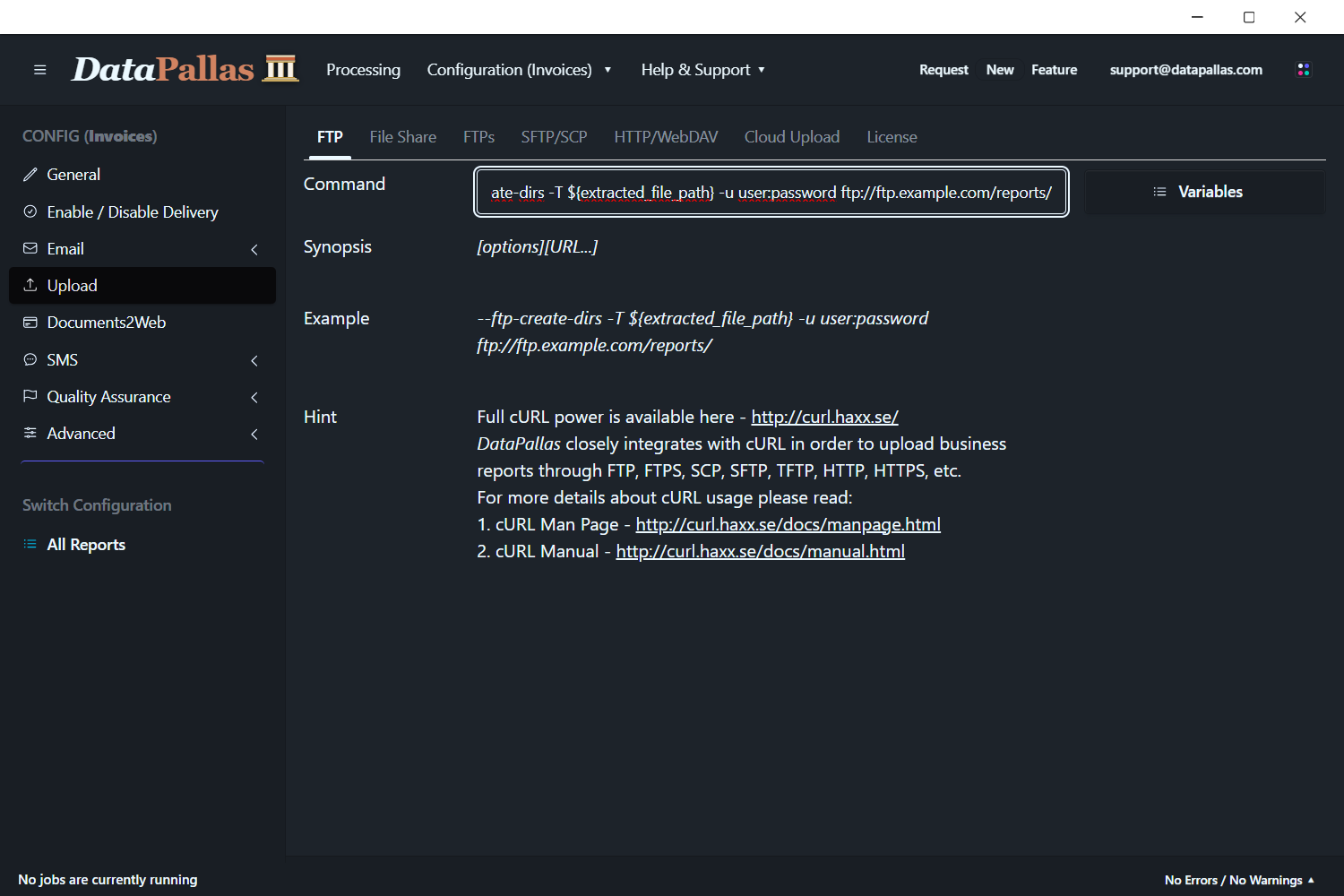
Task: Minimize the application window
Action: [1197, 17]
